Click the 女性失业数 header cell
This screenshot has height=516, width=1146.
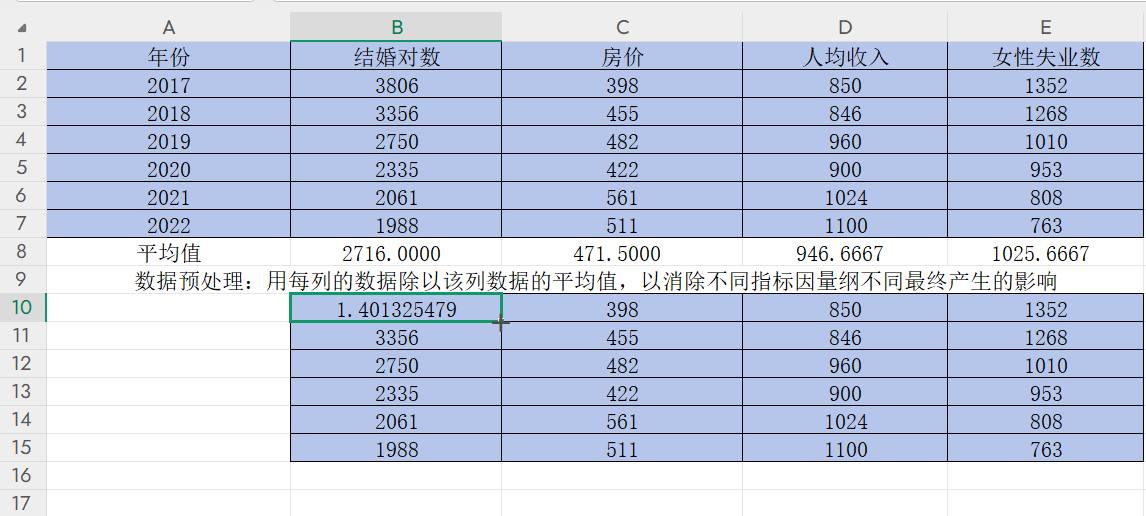(x=1046, y=56)
